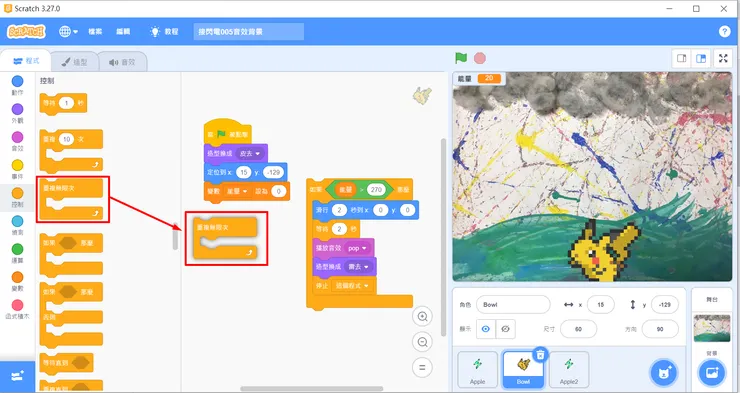Select the pink My Blocks category circle
The image size is (740, 393).
pyautogui.click(x=17, y=305)
